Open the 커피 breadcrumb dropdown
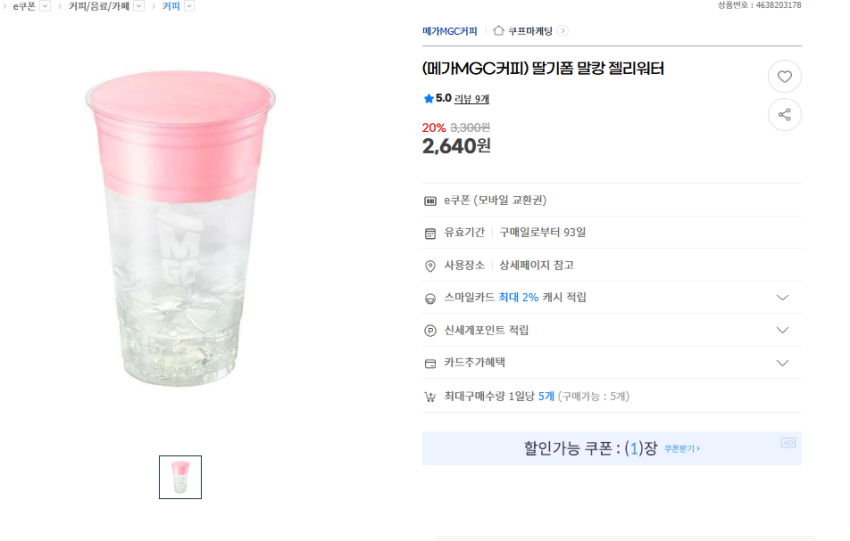The image size is (850, 541). click(189, 6)
